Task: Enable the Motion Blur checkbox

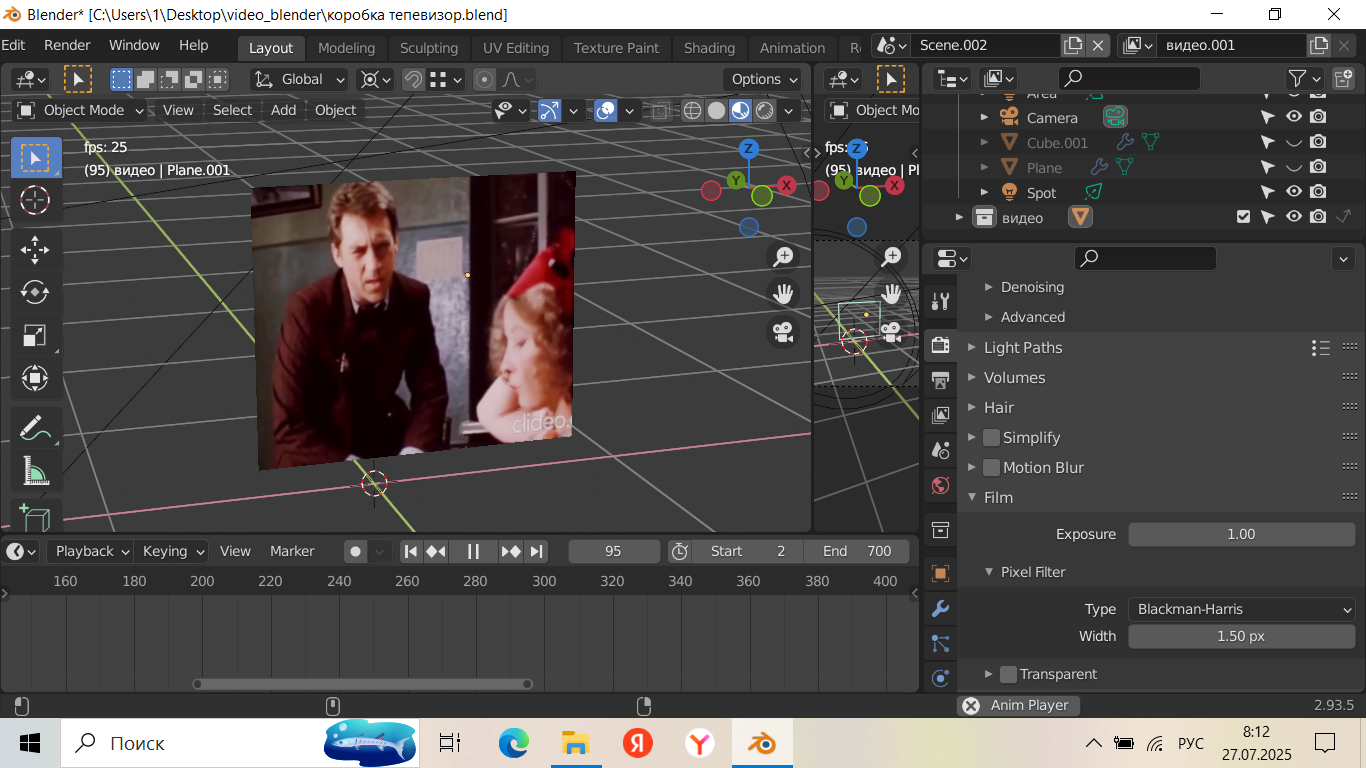Action: pyautogui.click(x=992, y=467)
